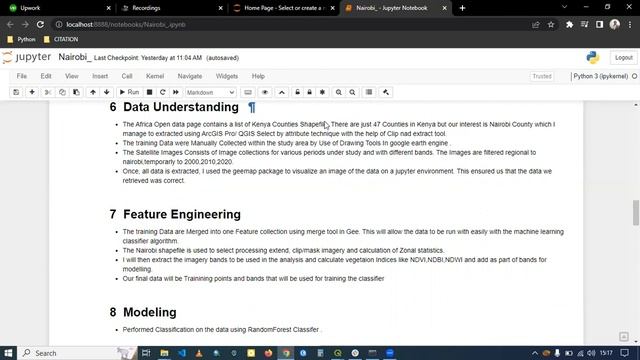640x360 pixels.
Task: Open the Windows Start menu
Action: pyautogui.click(x=8, y=353)
